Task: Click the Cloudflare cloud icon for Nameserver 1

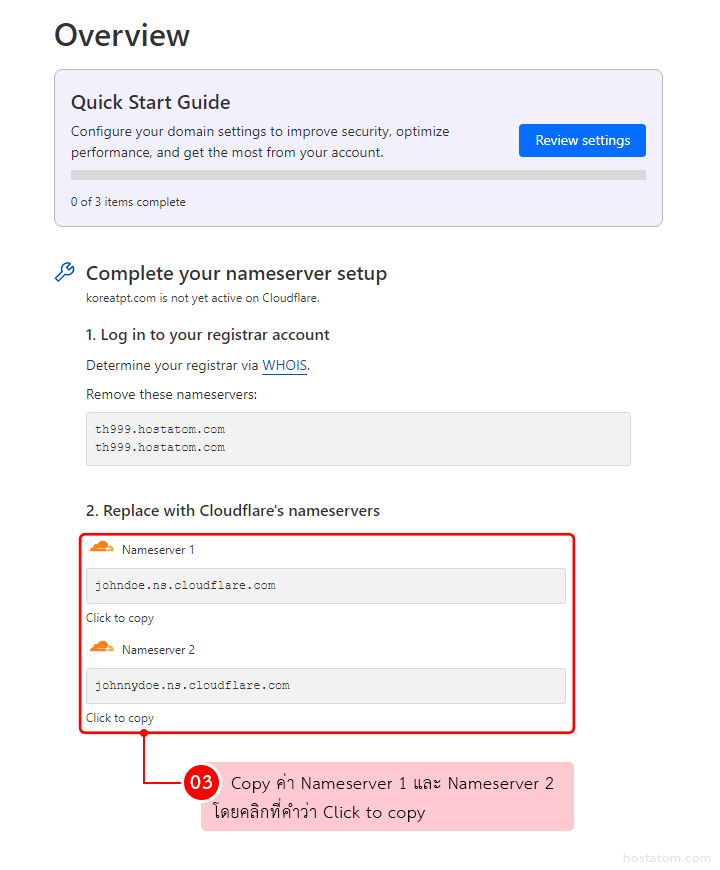Action: coord(101,548)
